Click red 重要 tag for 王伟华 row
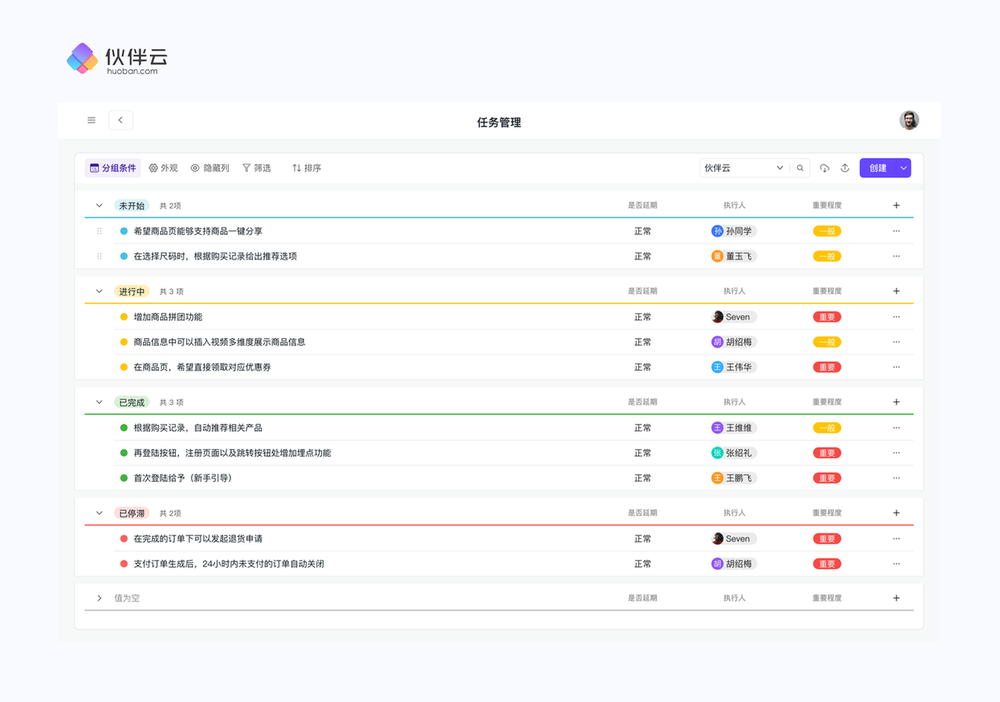Screen dimensions: 1000x702 (827, 367)
